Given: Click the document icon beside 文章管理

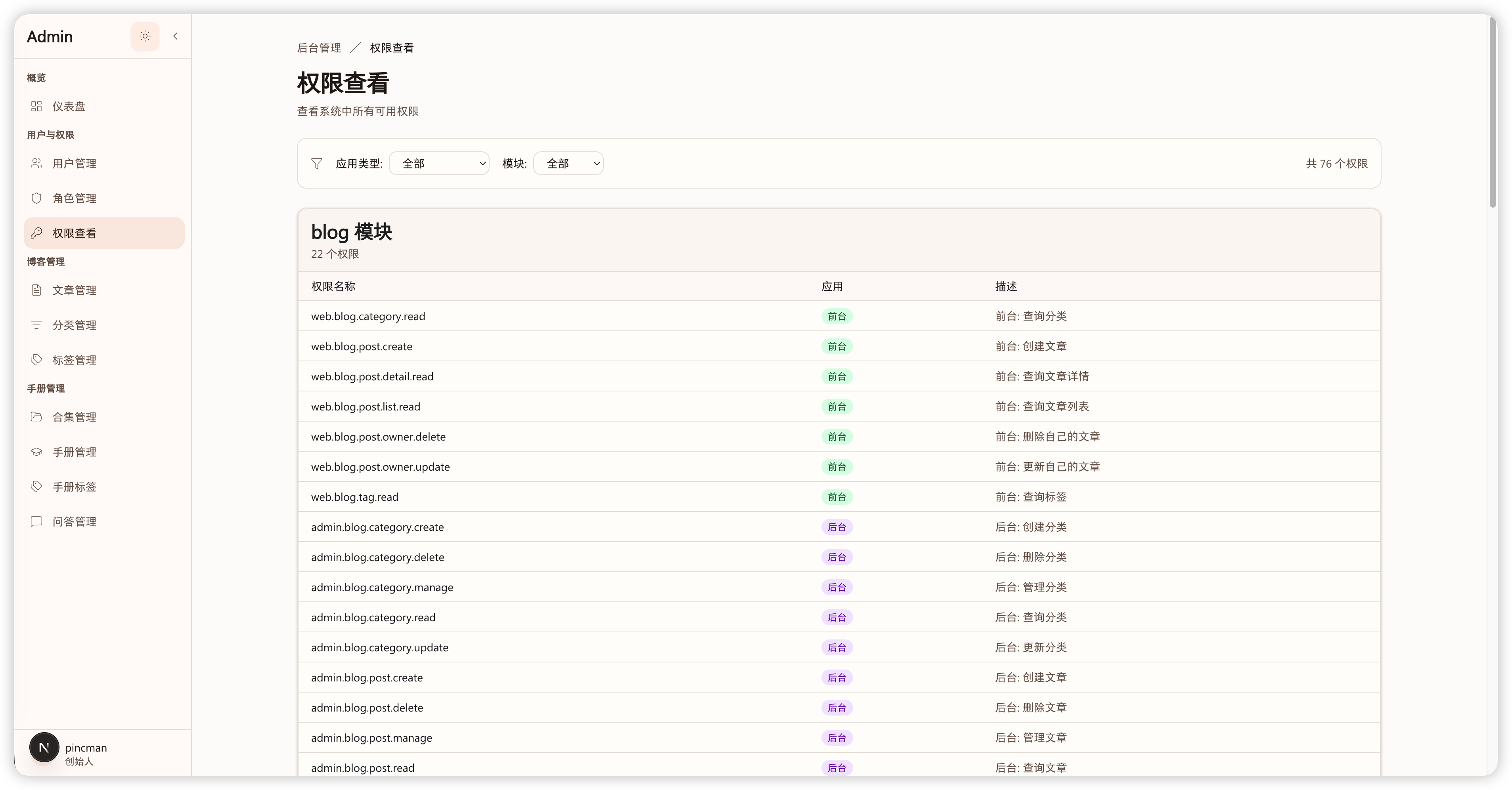Looking at the screenshot, I should coord(36,290).
